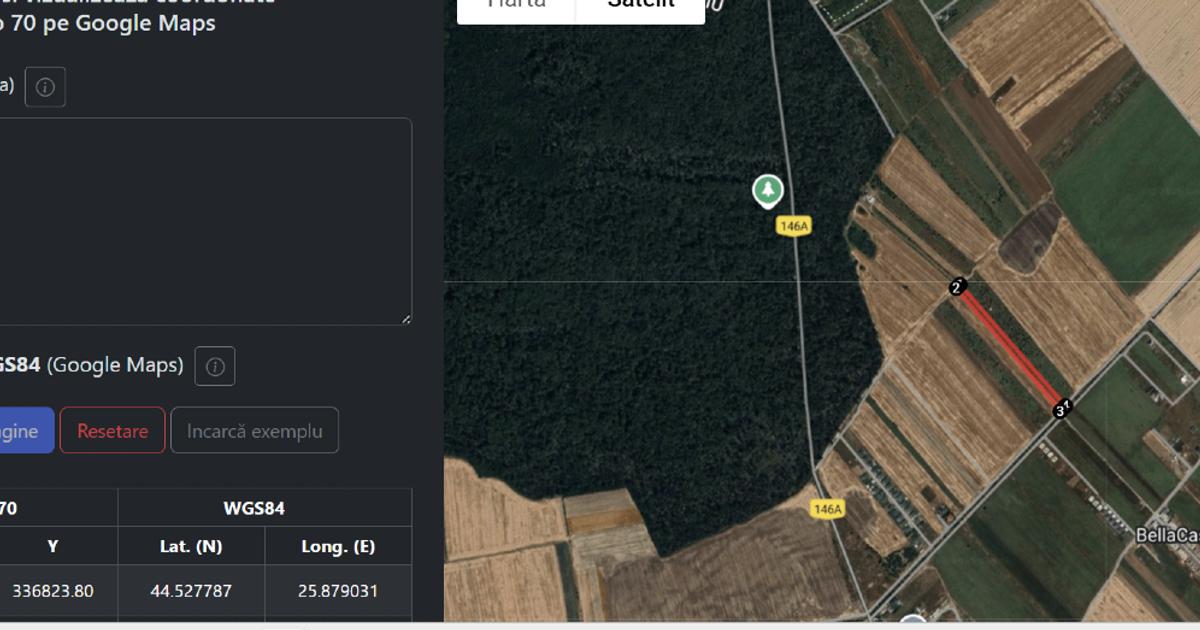
Task: Click the BellaCasa place label on map
Action: [1167, 535]
